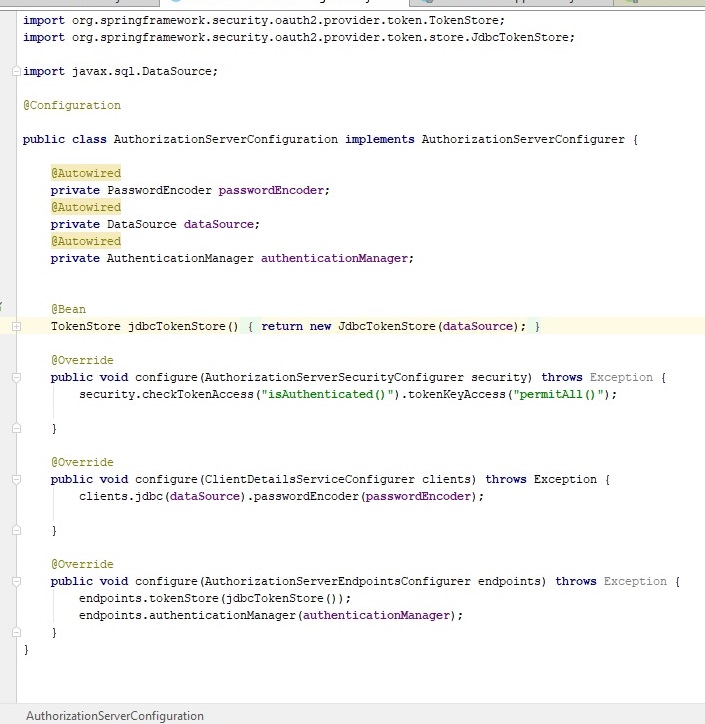Click fold end marker below endpoints.authenticationManager line
Viewport: 705px width, 724px height.
(16, 633)
